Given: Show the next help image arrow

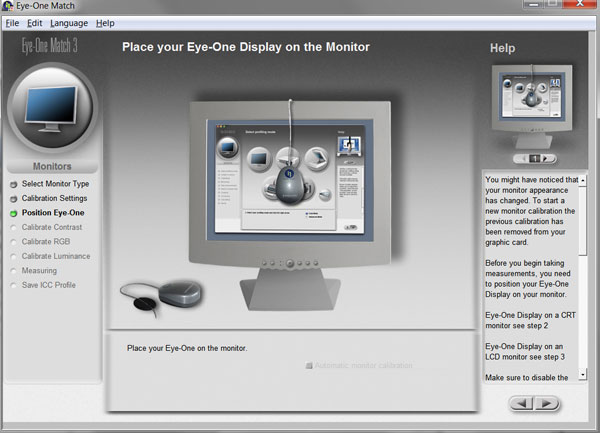Looking at the screenshot, I should tap(546, 158).
